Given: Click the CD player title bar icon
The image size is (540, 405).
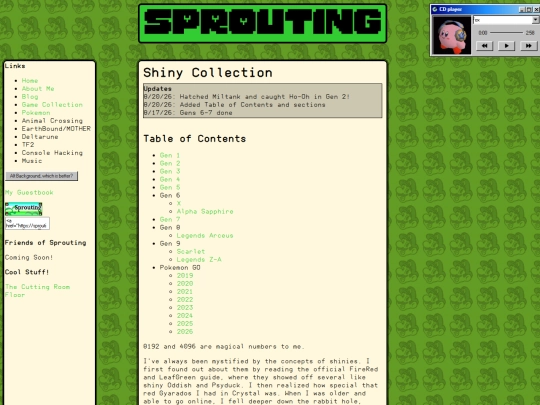Looking at the screenshot, I should 435,9.
